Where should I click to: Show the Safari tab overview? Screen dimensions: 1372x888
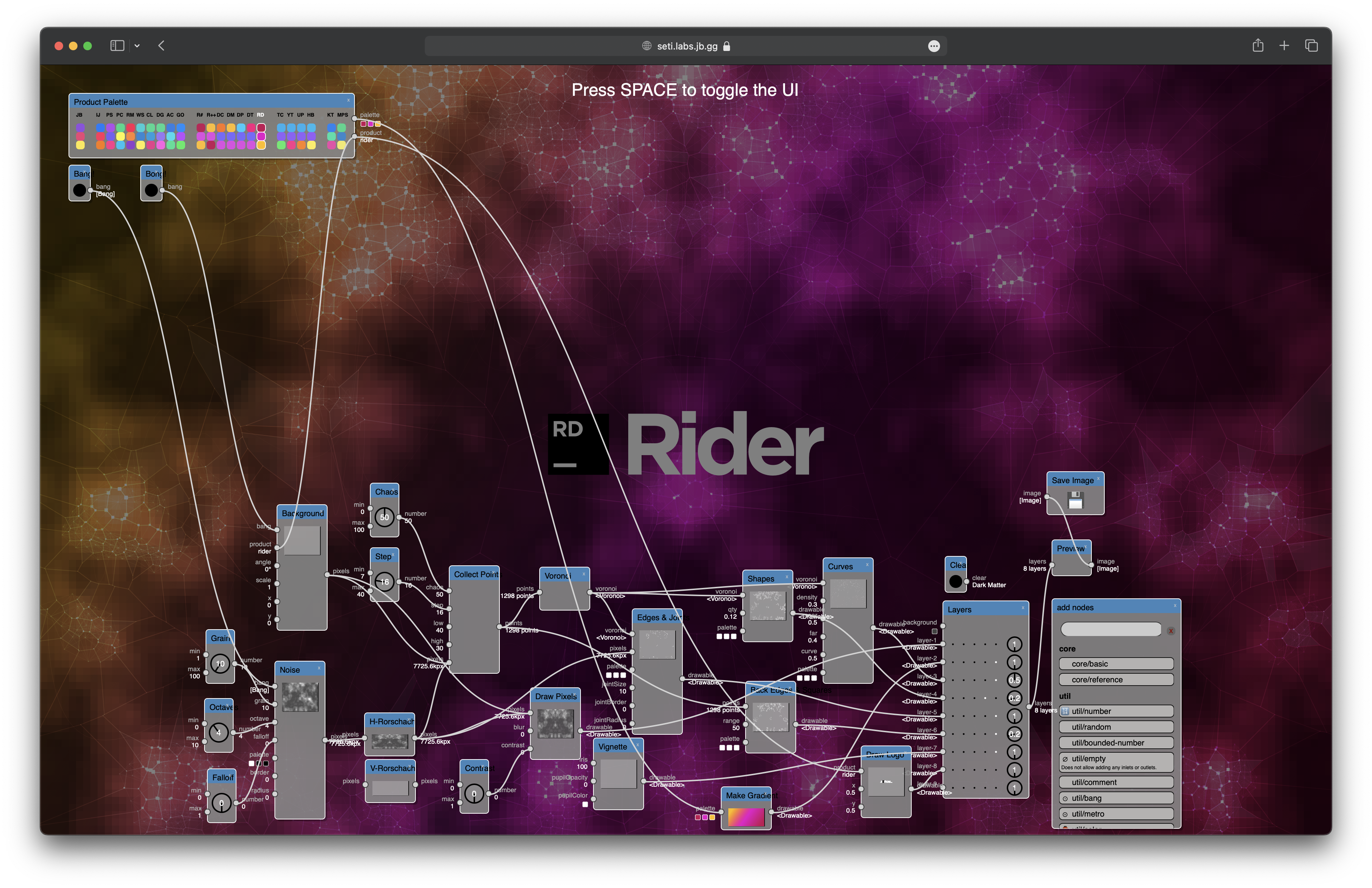point(1311,46)
